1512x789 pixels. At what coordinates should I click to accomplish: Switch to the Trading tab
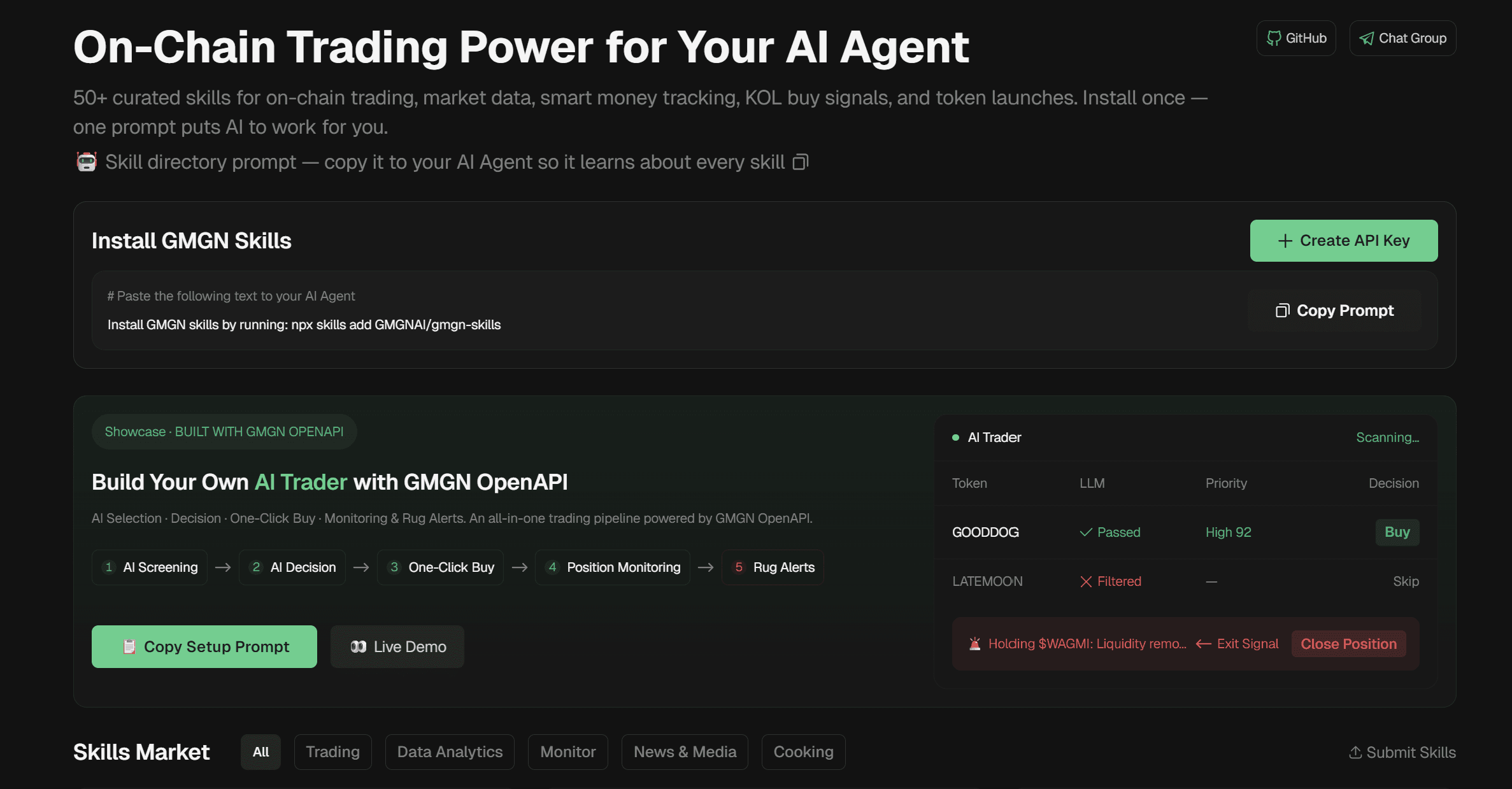click(332, 752)
